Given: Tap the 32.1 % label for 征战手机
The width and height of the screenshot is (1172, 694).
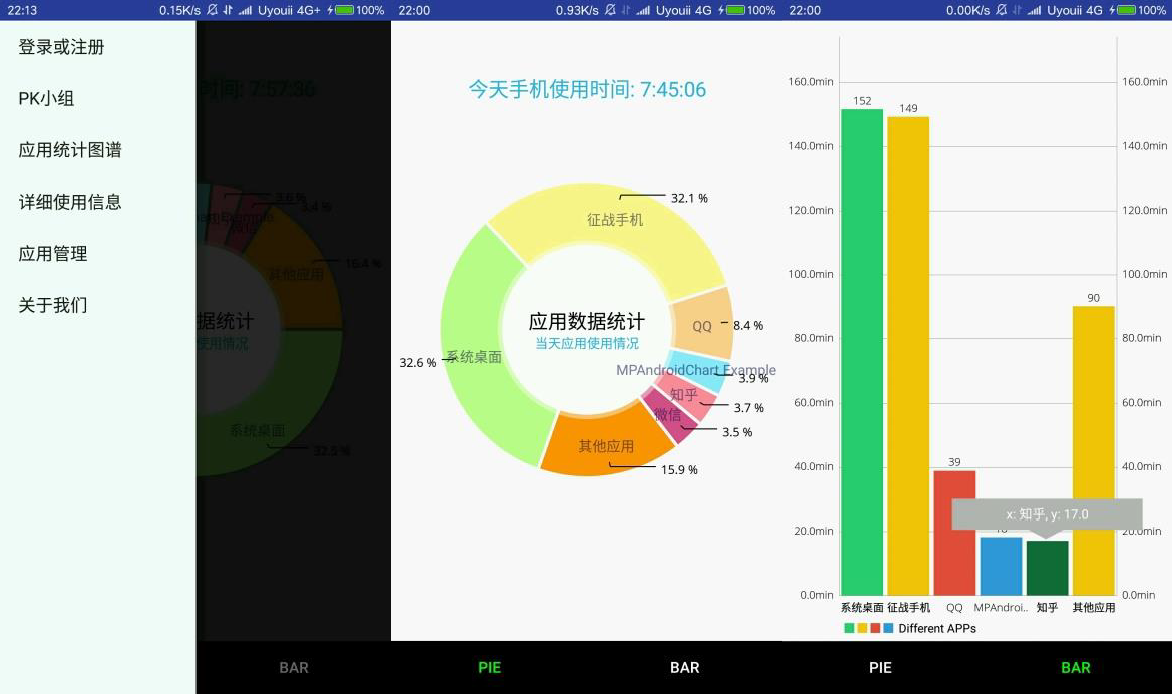Looking at the screenshot, I should tap(689, 198).
